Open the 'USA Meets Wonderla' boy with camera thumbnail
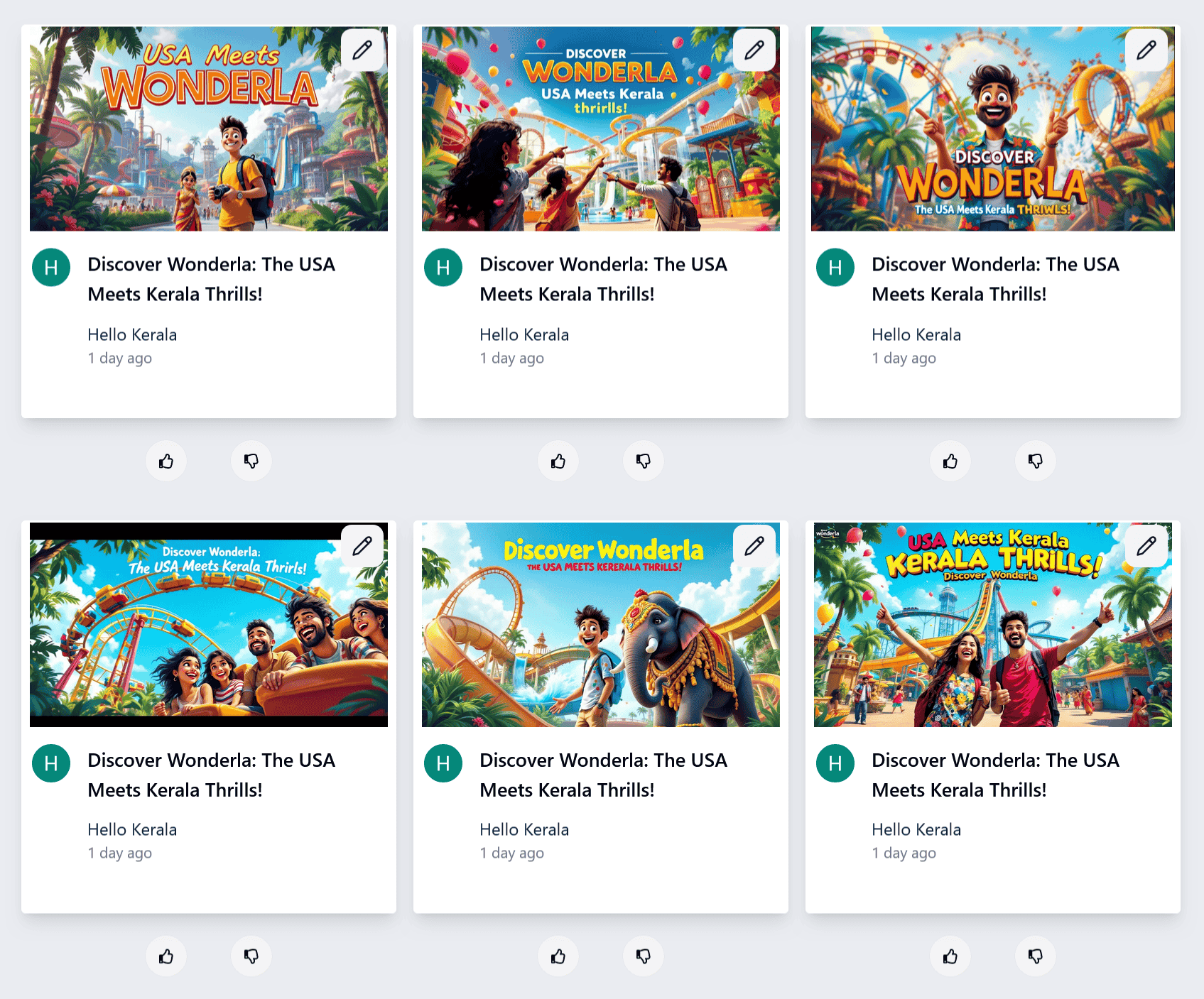The height and width of the screenshot is (999, 1204). (x=209, y=129)
